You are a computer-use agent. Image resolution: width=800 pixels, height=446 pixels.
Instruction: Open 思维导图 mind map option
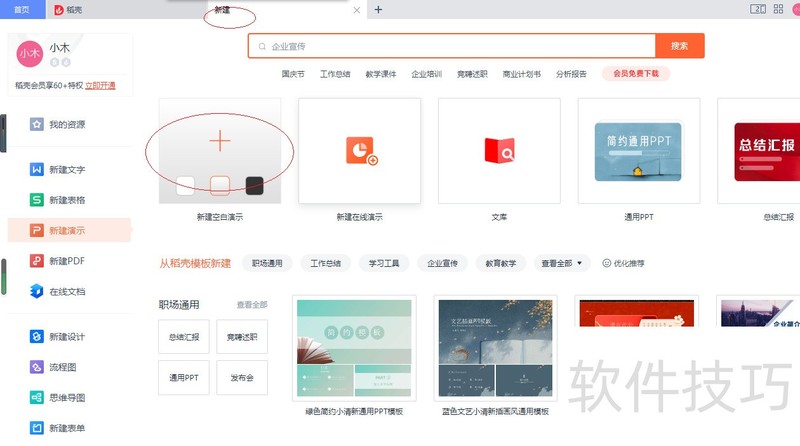[67, 397]
